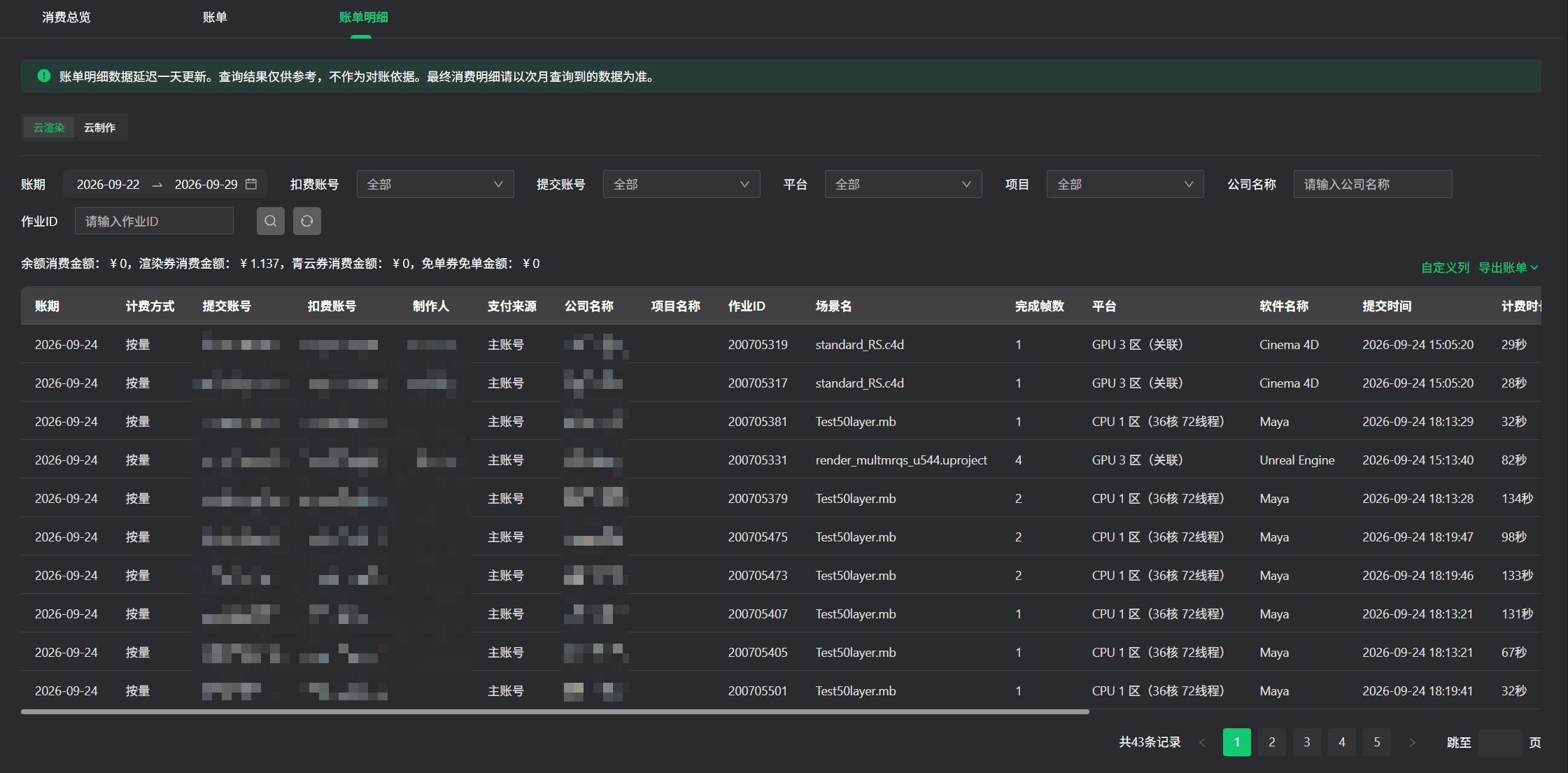The width and height of the screenshot is (1568, 773).
Task: Click the 共43条记录 total text
Action: pos(1150,742)
